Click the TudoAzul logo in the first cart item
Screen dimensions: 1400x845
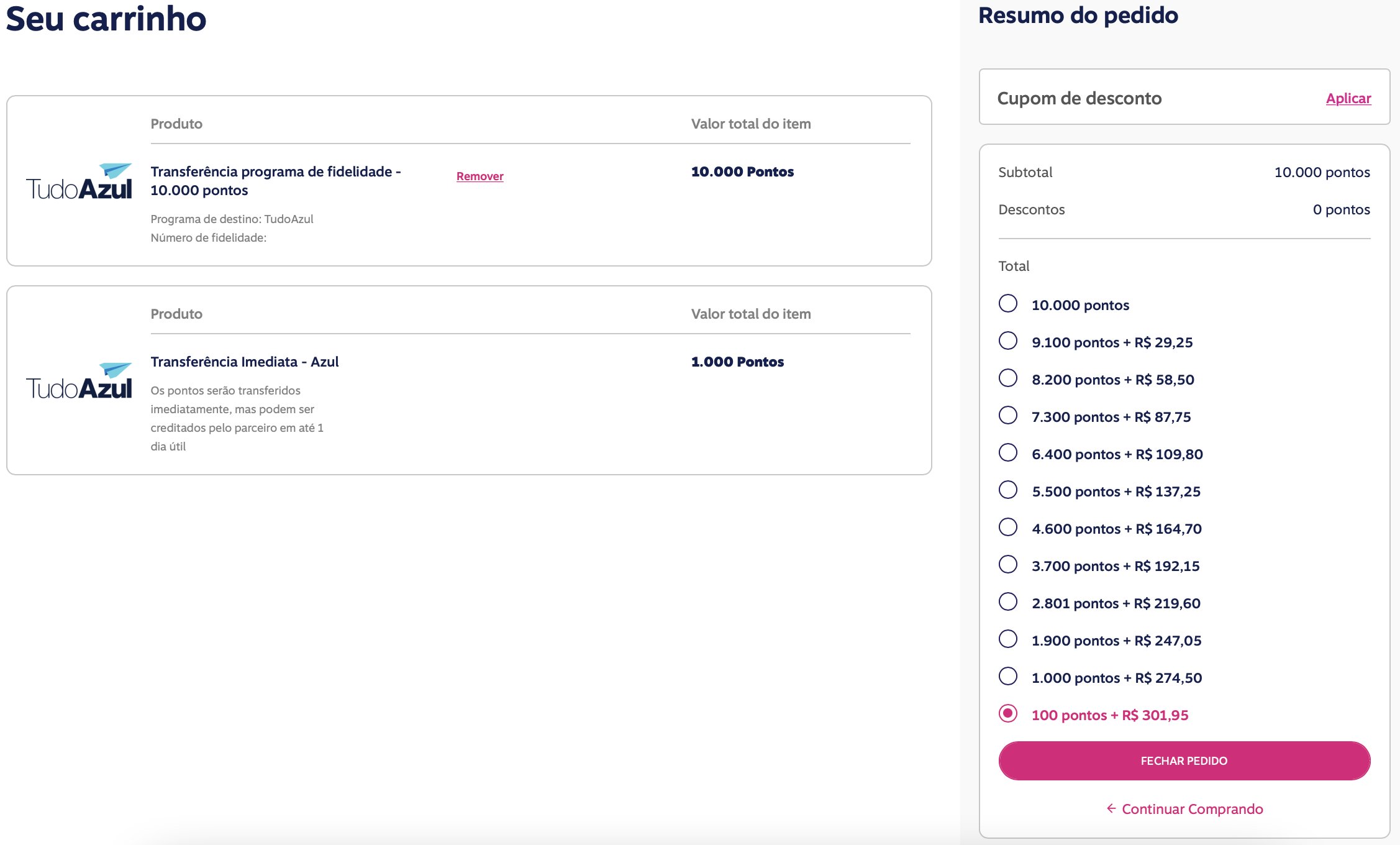pyautogui.click(x=79, y=181)
